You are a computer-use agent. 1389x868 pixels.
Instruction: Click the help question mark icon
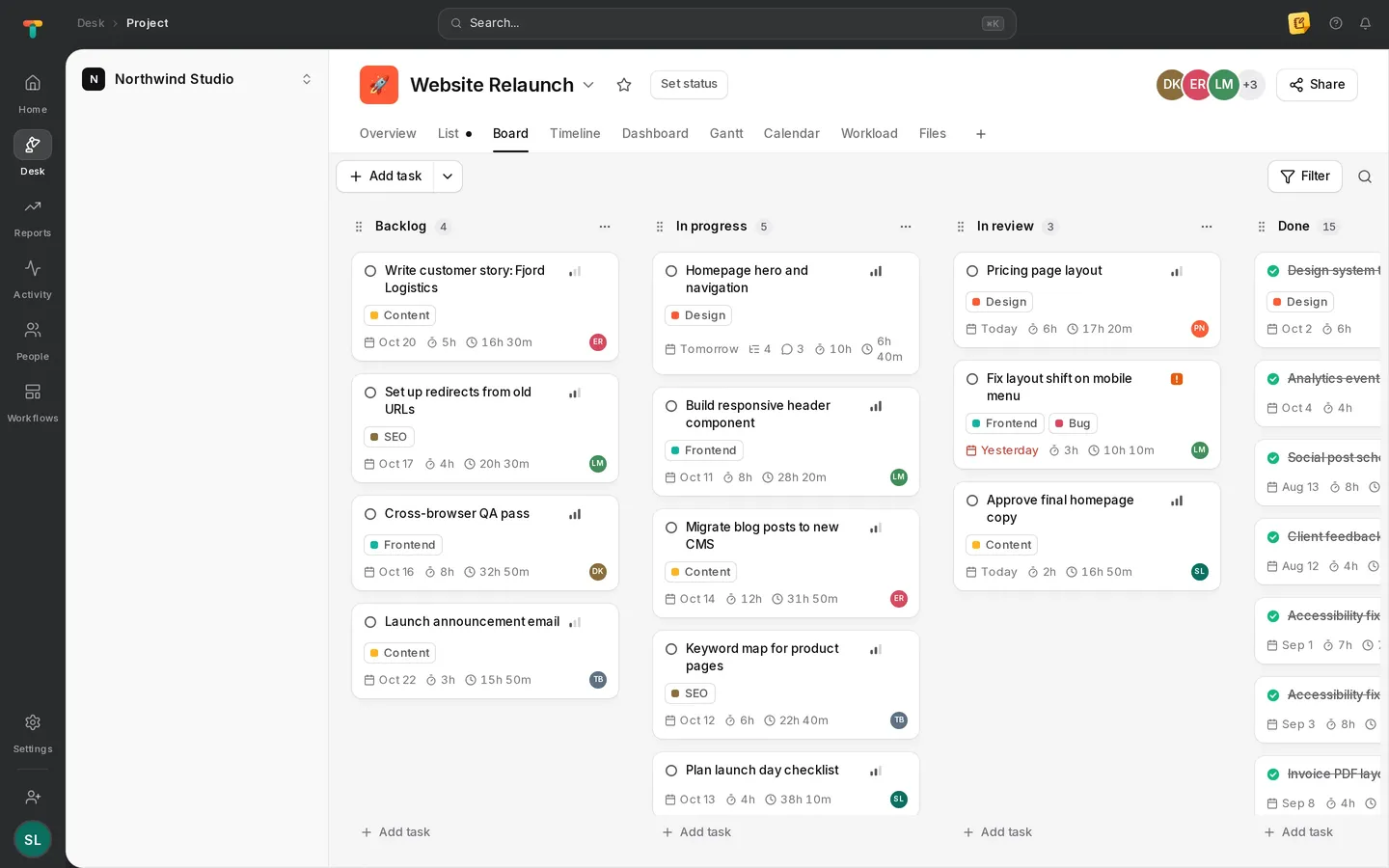pos(1336,23)
